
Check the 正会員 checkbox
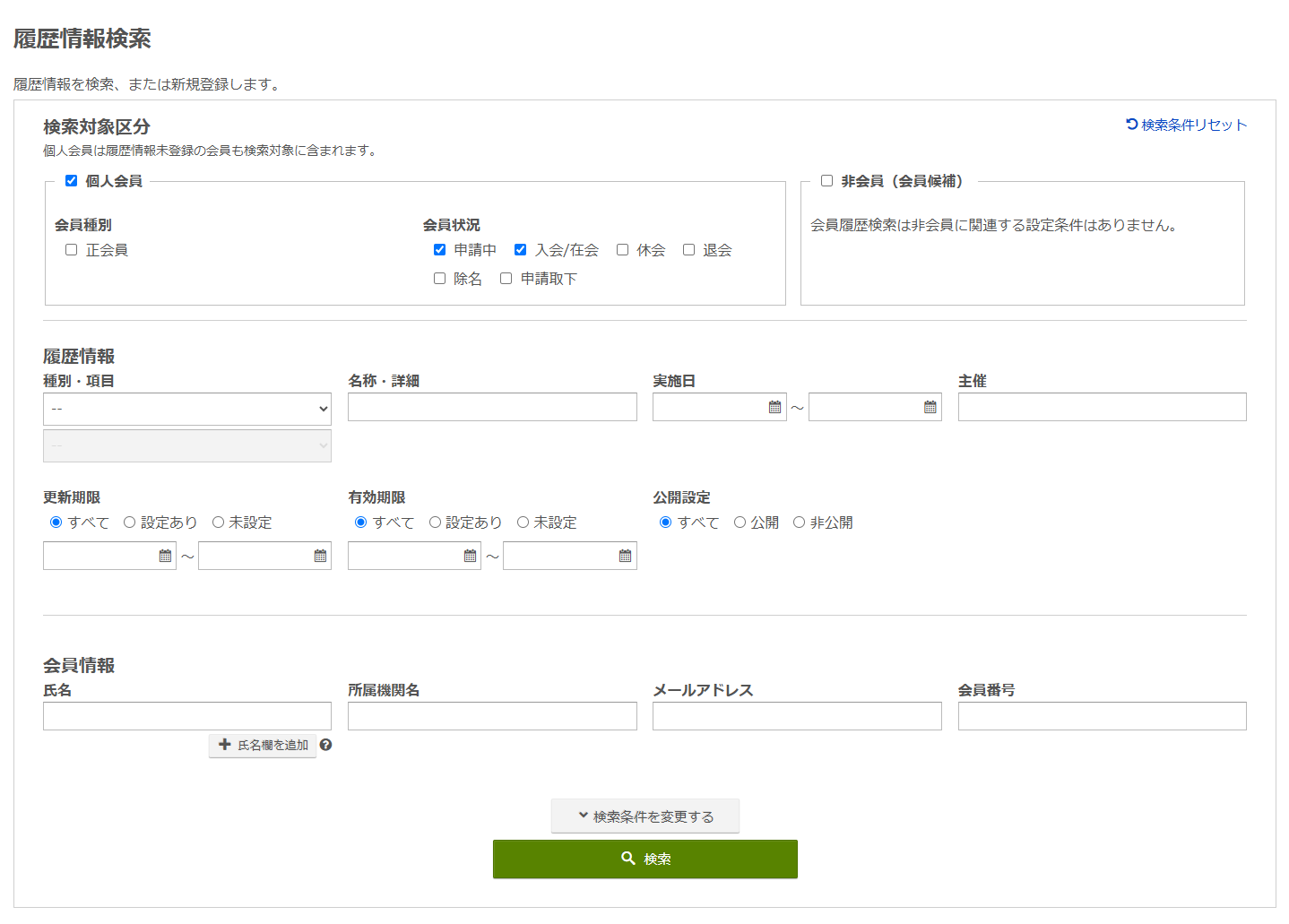(71, 249)
